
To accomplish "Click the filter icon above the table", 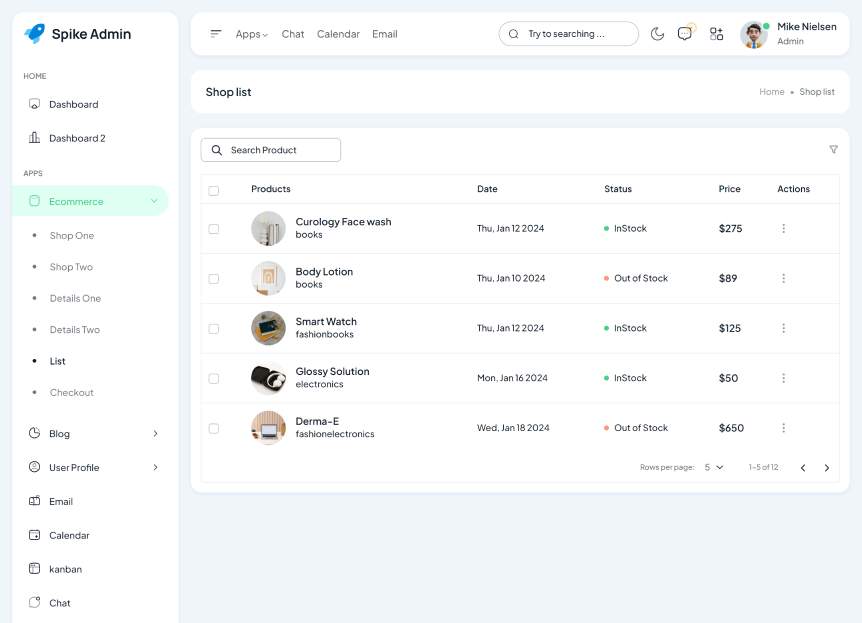I will click(x=833, y=150).
